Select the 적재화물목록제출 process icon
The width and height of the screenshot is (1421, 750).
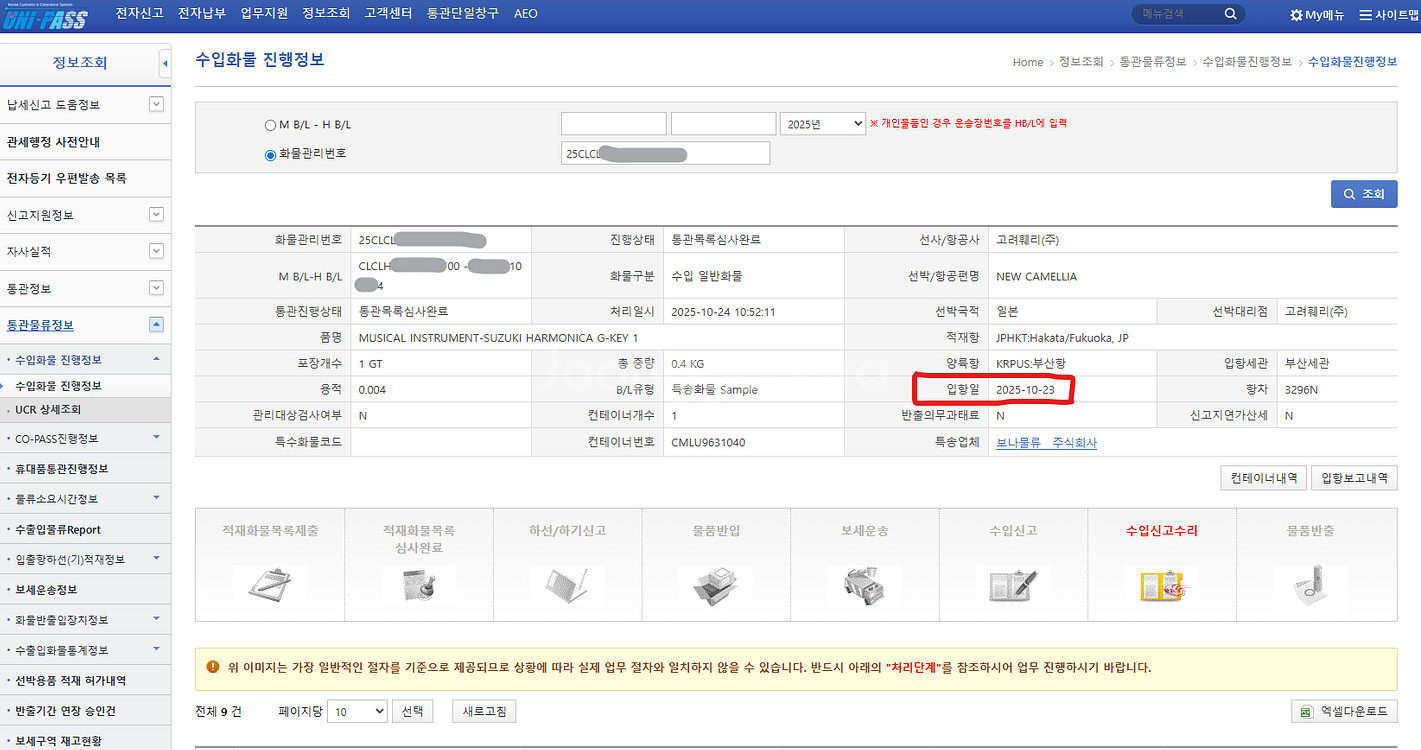pyautogui.click(x=270, y=583)
